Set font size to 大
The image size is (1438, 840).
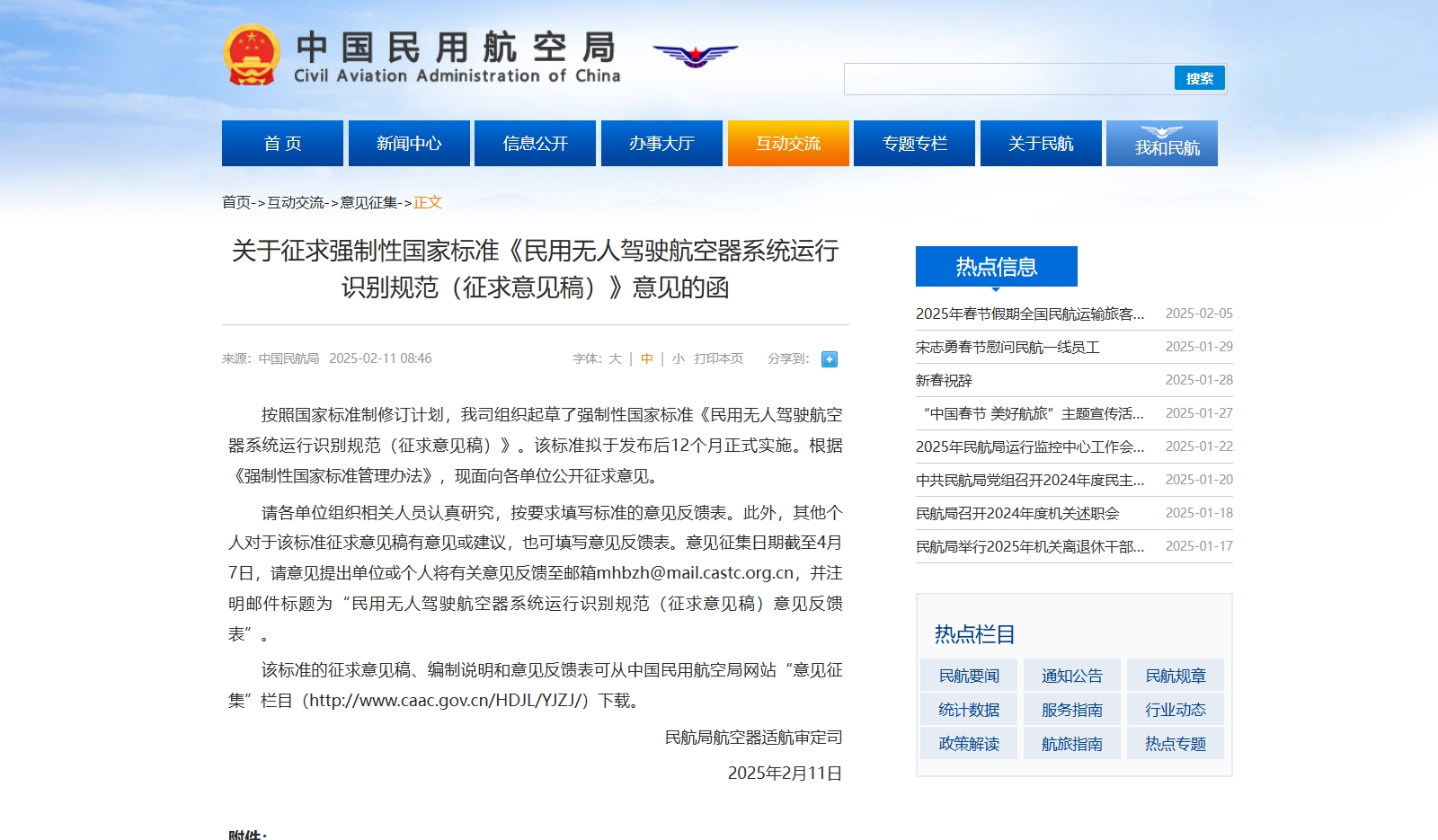pos(616,358)
